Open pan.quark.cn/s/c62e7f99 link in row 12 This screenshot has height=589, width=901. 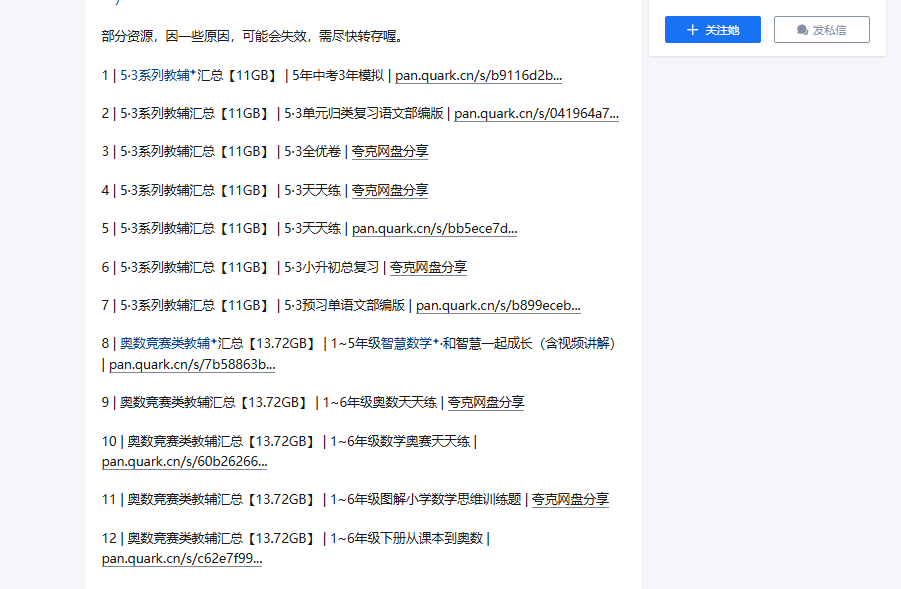183,558
